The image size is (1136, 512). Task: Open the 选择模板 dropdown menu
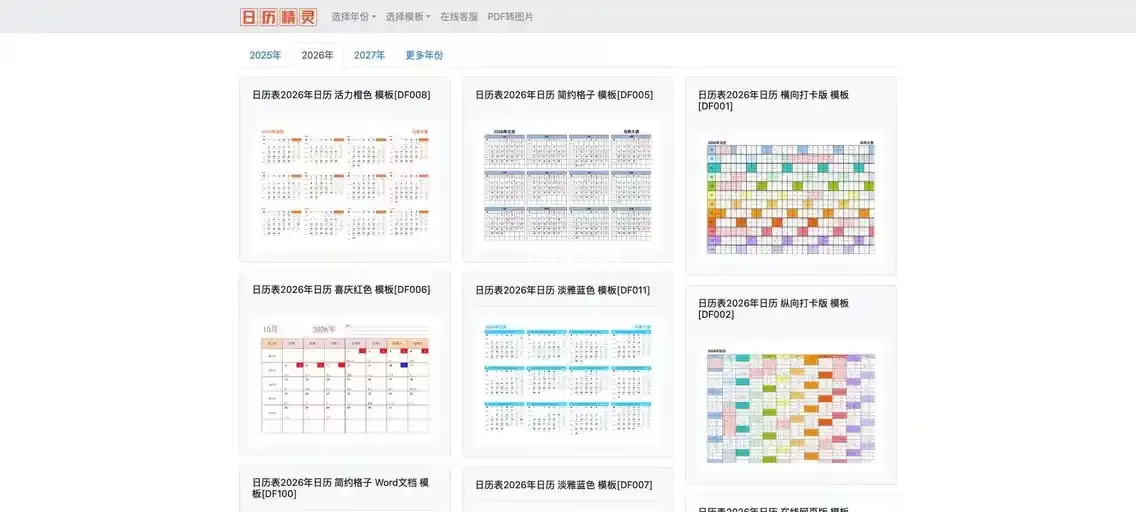[x=408, y=17]
